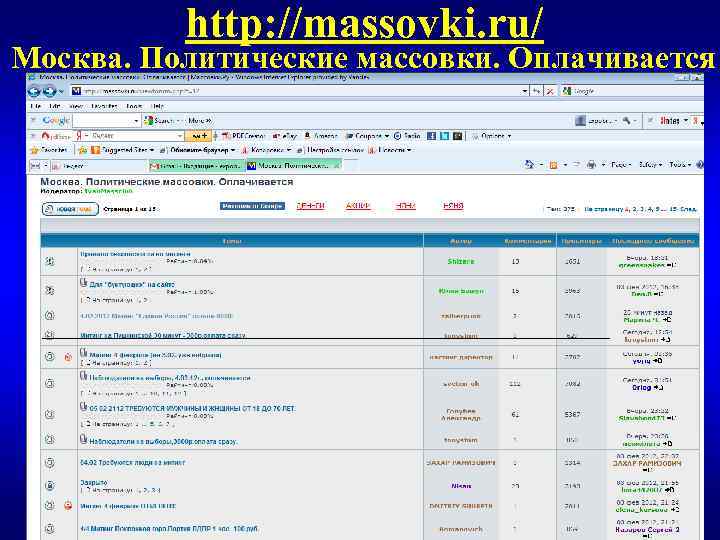This screenshot has width=720, height=540.
Task: Click the red Stop loading X icon
Action: (x=550, y=91)
